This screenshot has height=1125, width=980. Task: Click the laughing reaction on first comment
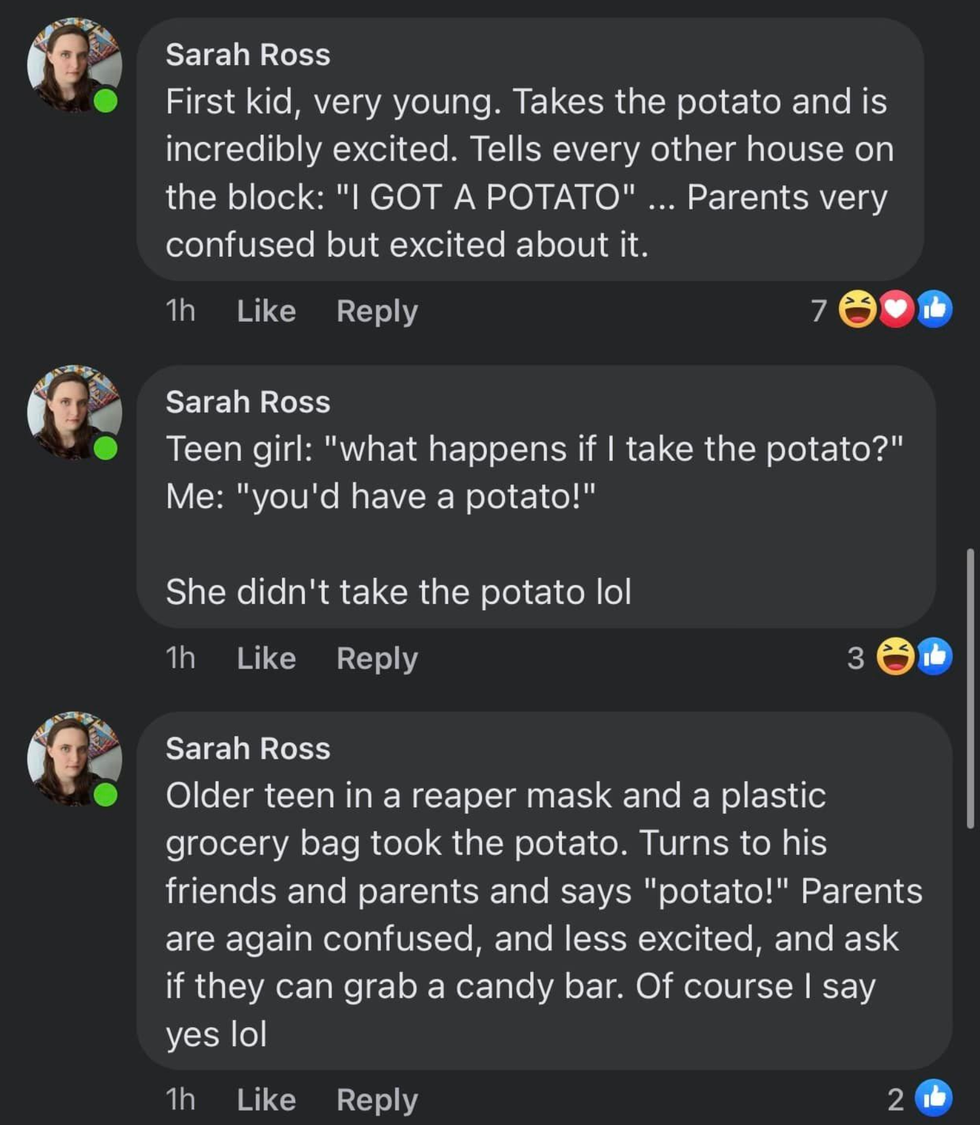coord(857,311)
